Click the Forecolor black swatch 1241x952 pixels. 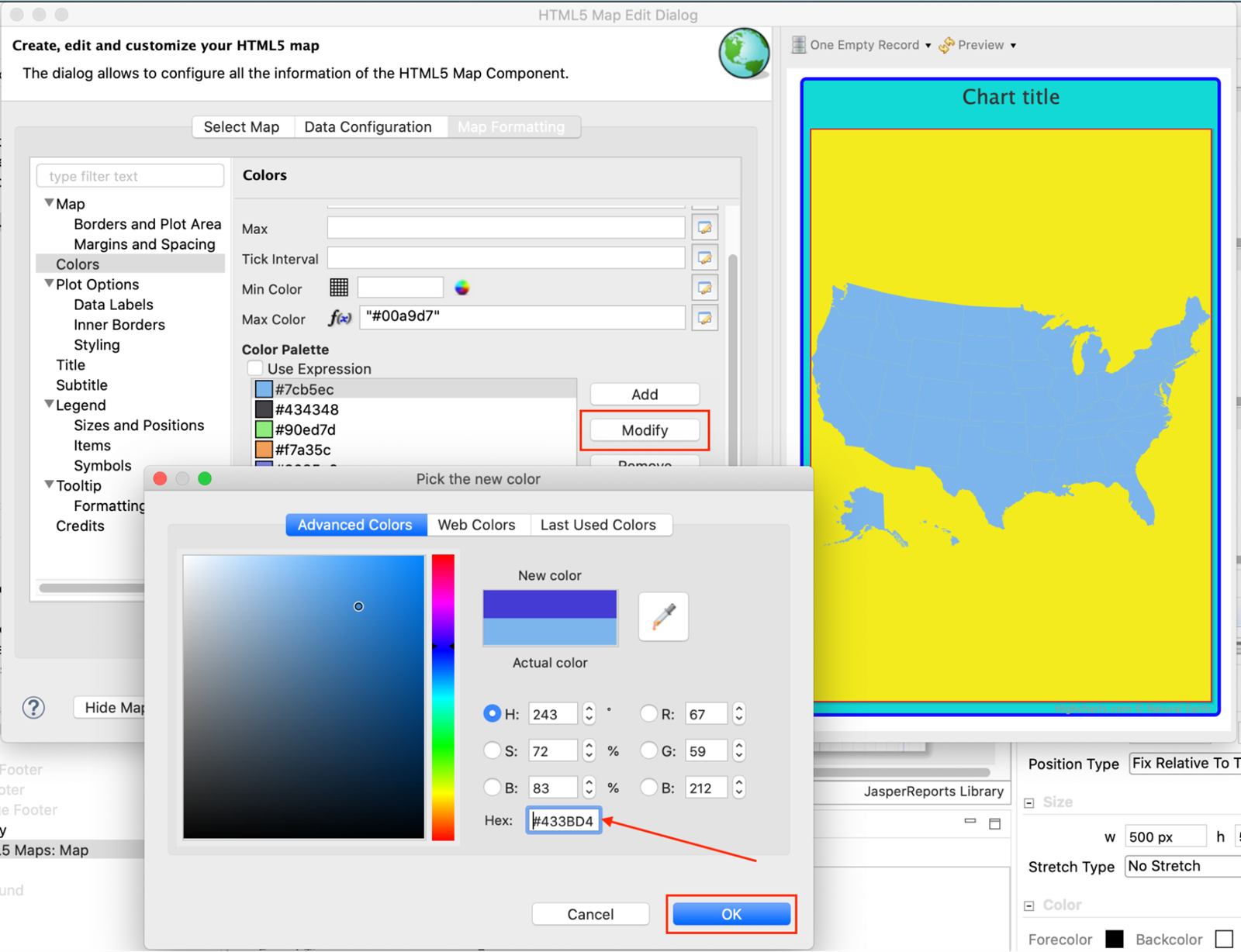tap(1115, 939)
